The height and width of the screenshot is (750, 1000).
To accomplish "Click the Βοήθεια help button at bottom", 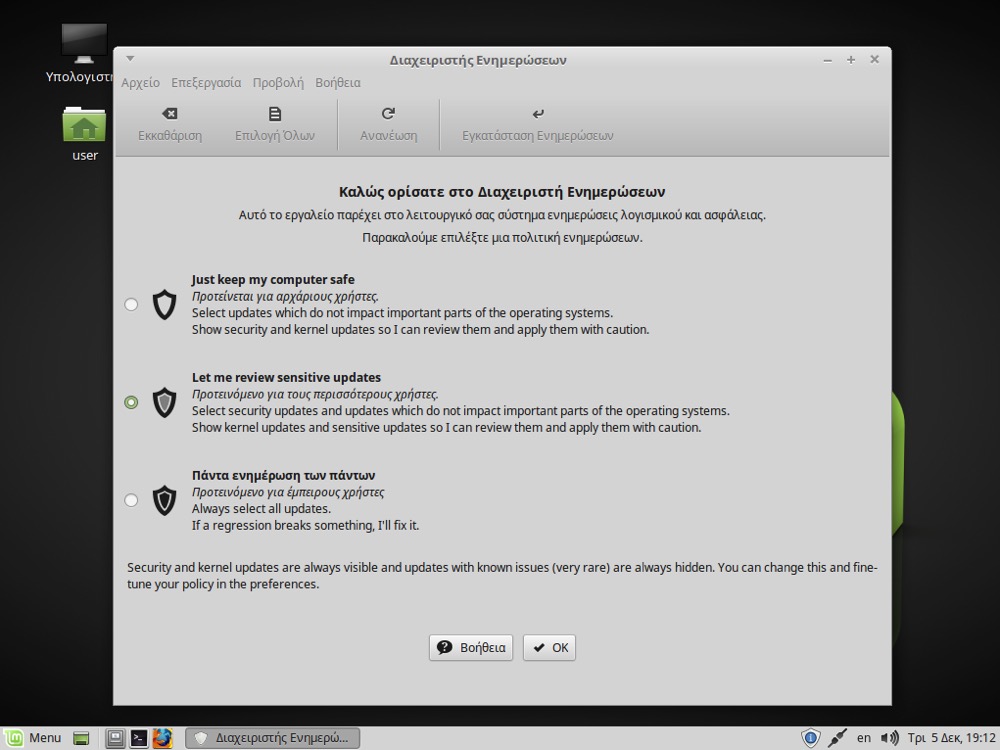I will click(471, 647).
